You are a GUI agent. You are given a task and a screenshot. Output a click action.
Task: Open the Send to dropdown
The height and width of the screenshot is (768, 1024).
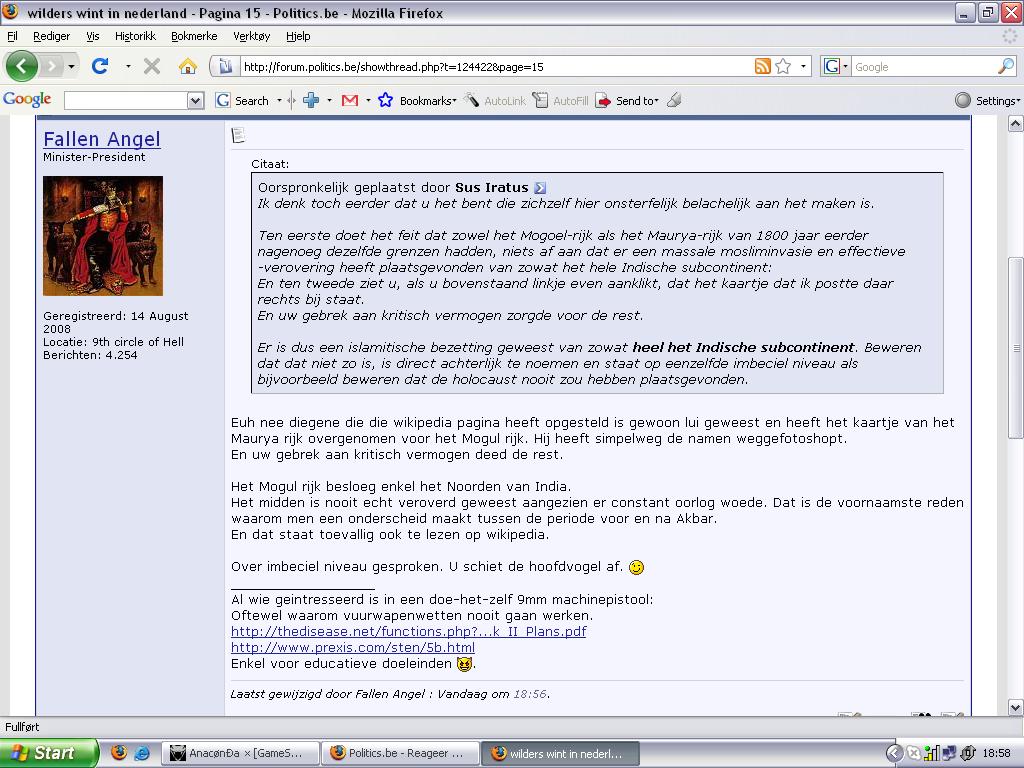click(x=627, y=101)
